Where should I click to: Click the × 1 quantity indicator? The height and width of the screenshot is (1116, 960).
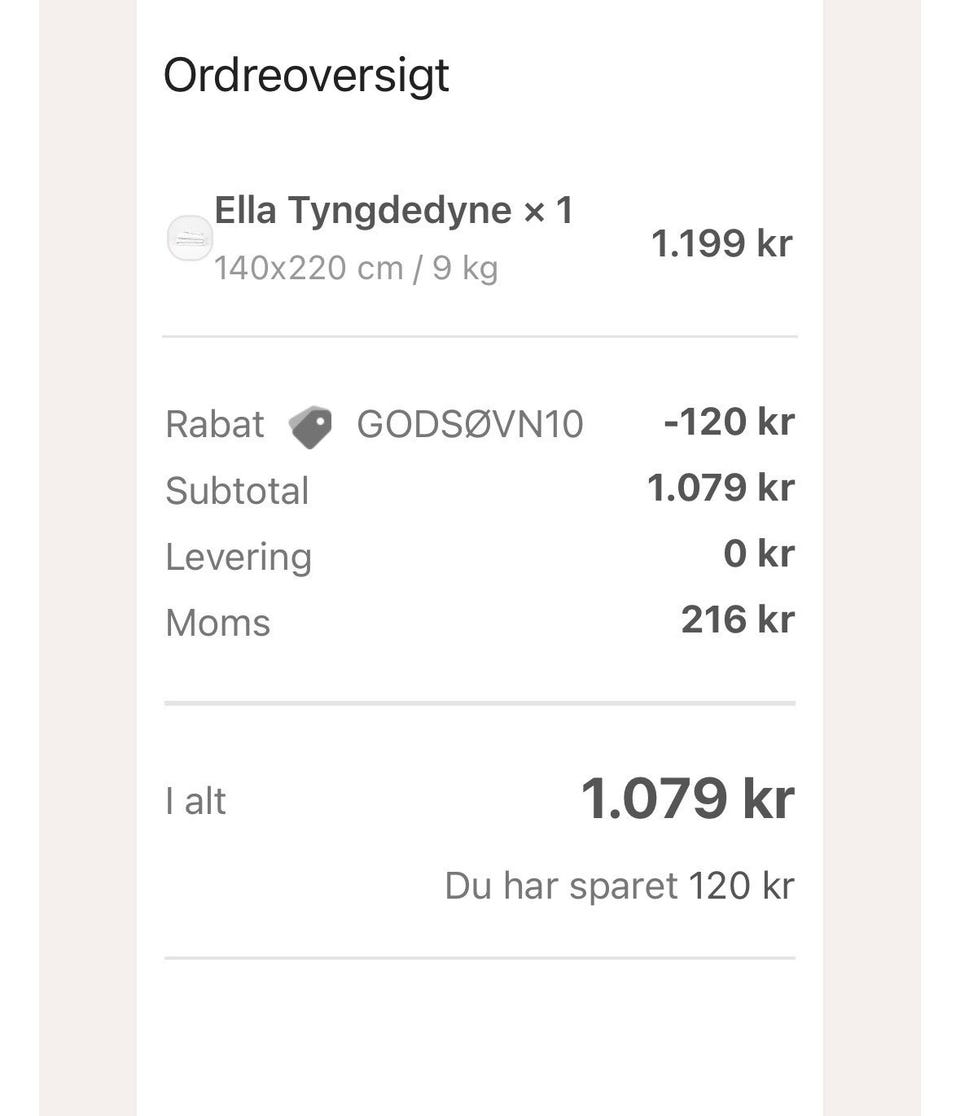(x=548, y=211)
